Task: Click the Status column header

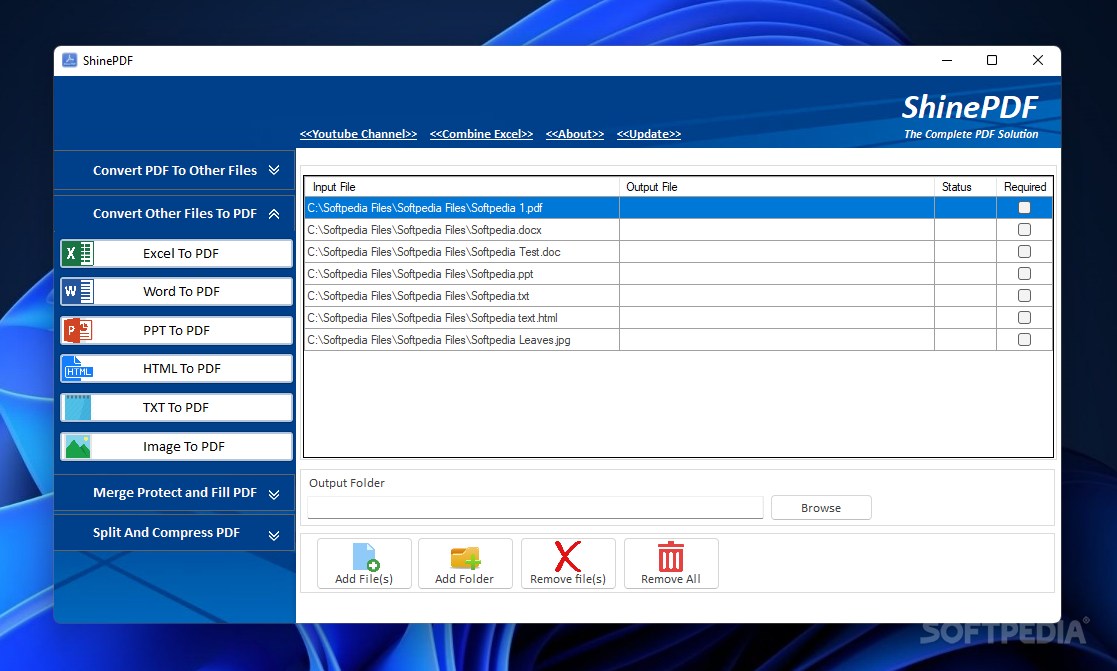Action: point(965,187)
